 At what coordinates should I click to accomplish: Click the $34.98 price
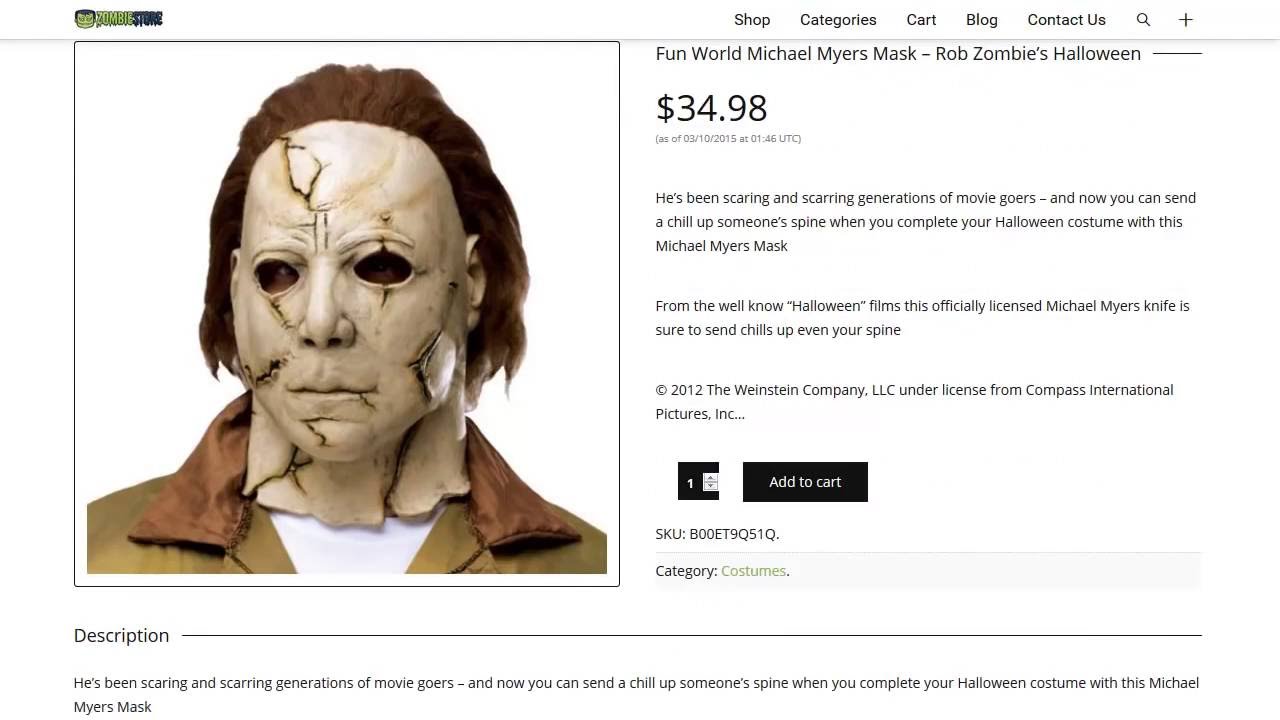[711, 107]
